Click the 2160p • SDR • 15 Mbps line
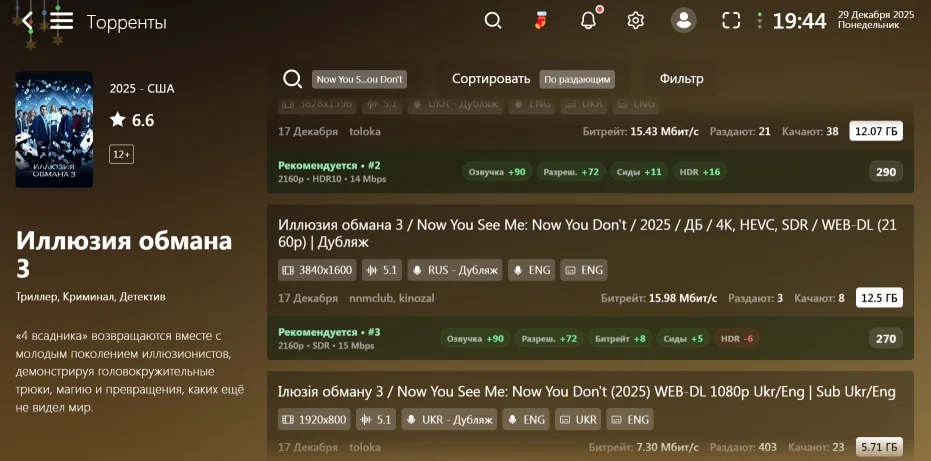The height and width of the screenshot is (461, 931). 326,346
